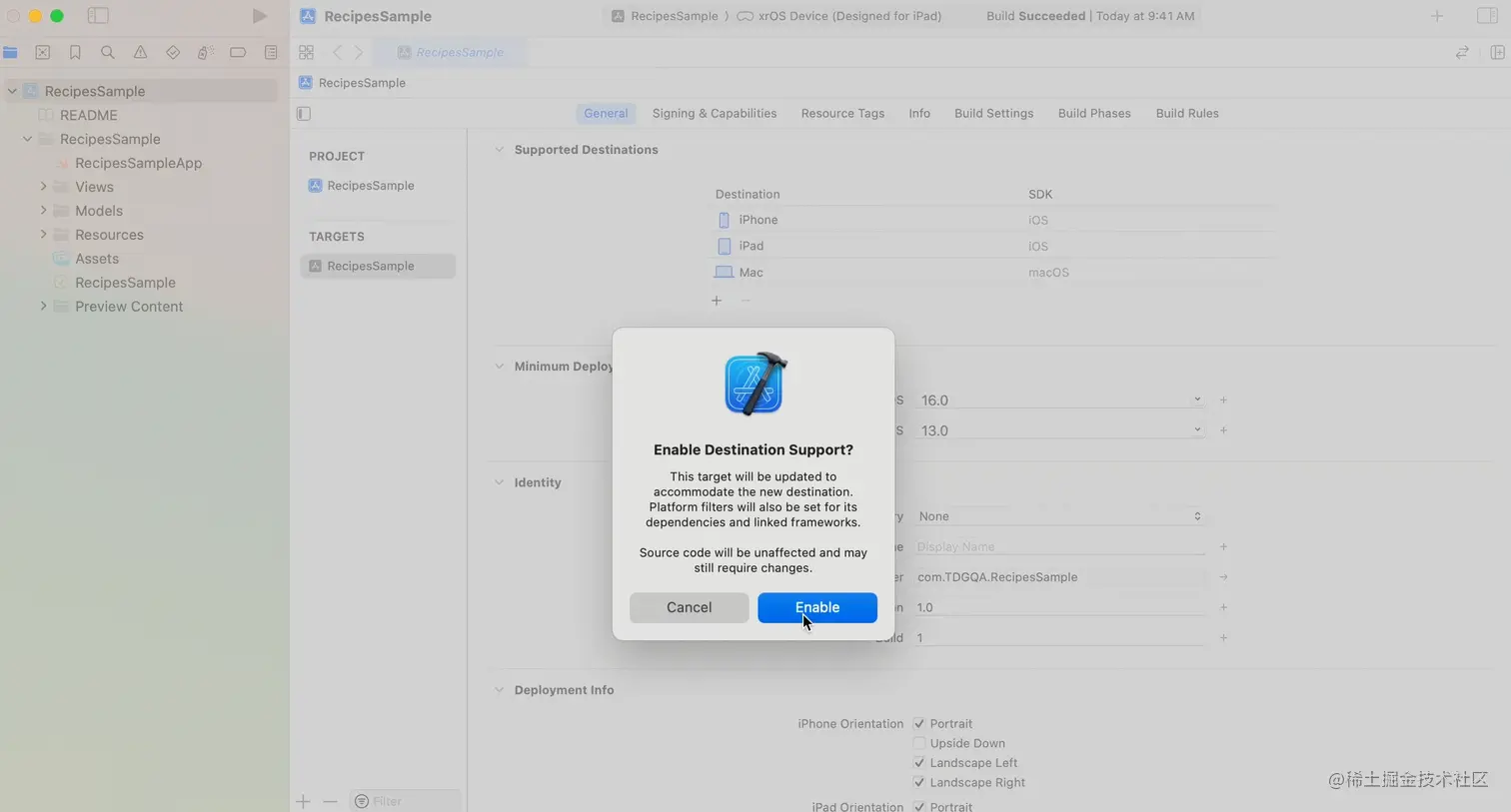Click the plus beside the 16.0 deployment
The image size is (1511, 812).
tap(1223, 401)
